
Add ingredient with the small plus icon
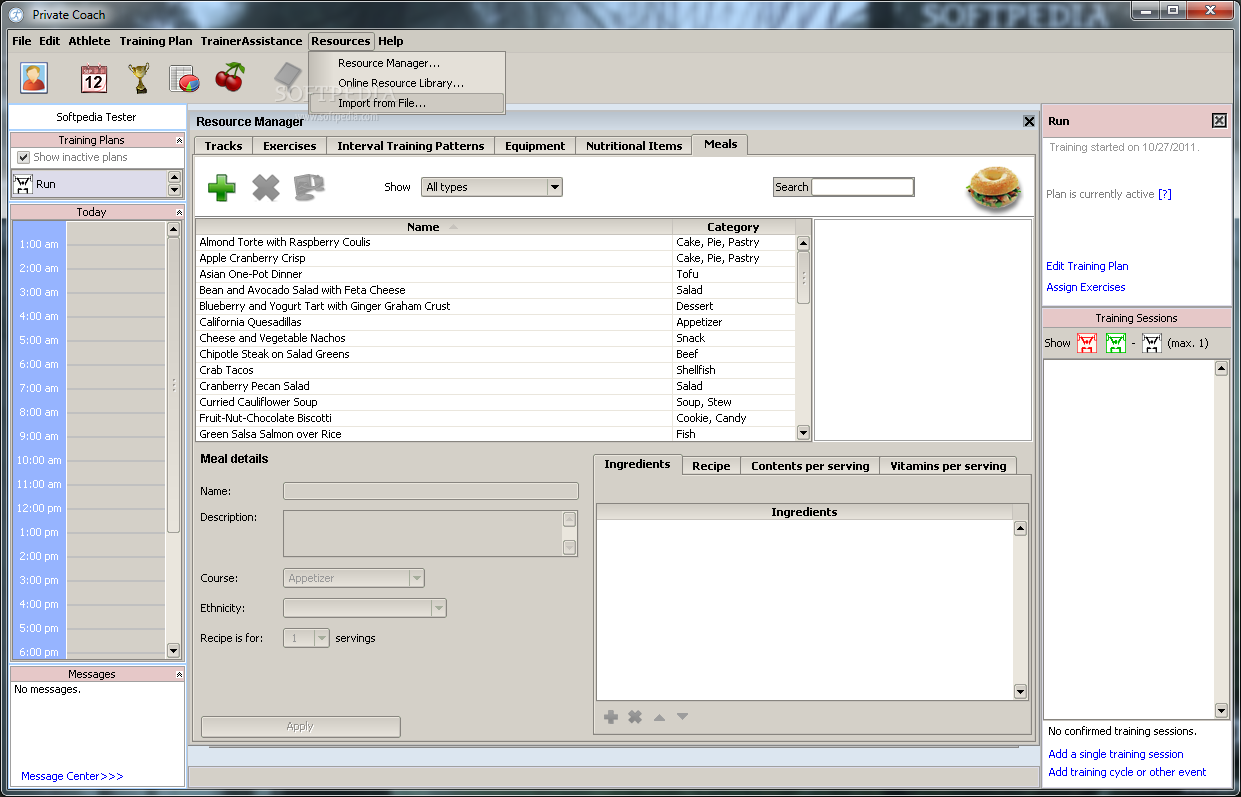[611, 717]
